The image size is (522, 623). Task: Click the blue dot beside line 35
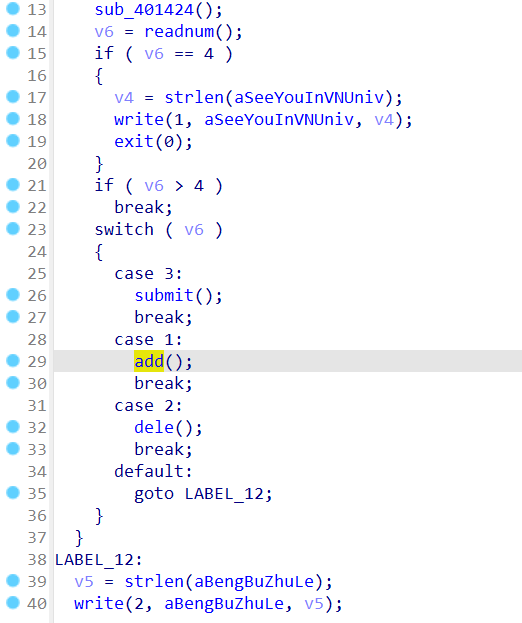pos(13,492)
